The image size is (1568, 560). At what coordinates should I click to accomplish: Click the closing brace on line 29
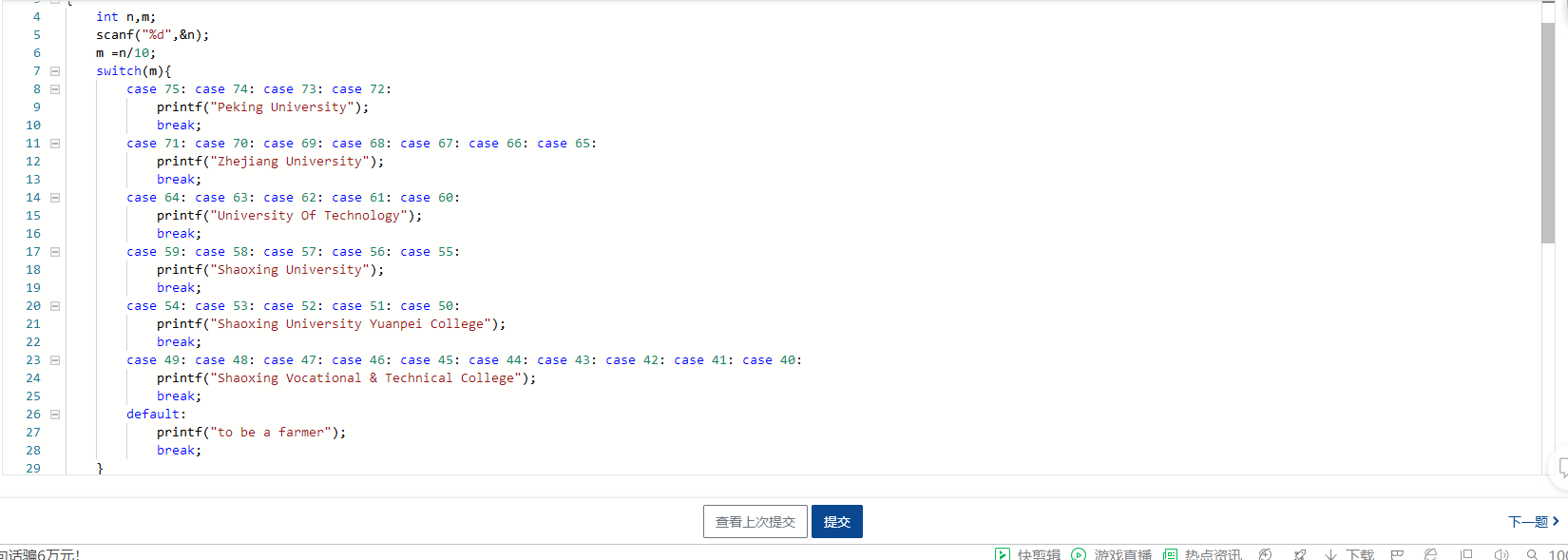coord(100,468)
